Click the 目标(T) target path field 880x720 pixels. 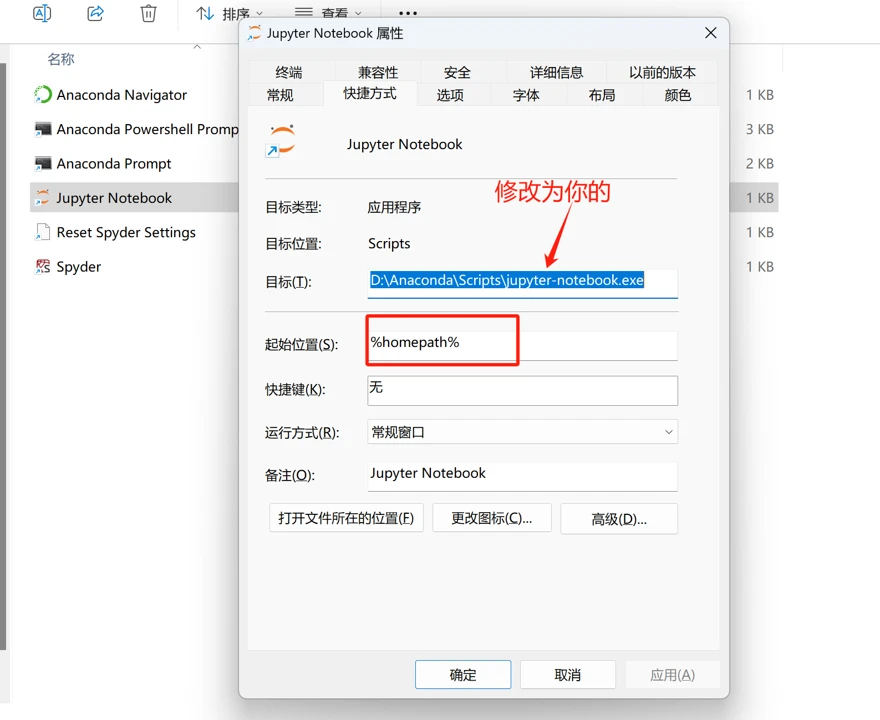(x=522, y=282)
